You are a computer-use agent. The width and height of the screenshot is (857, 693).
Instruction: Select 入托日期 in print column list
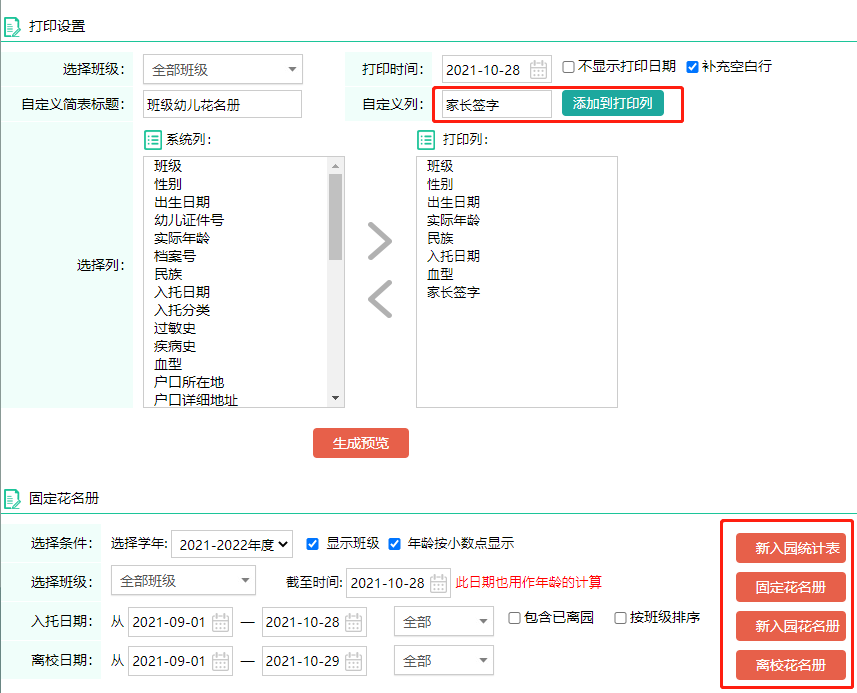coord(454,256)
